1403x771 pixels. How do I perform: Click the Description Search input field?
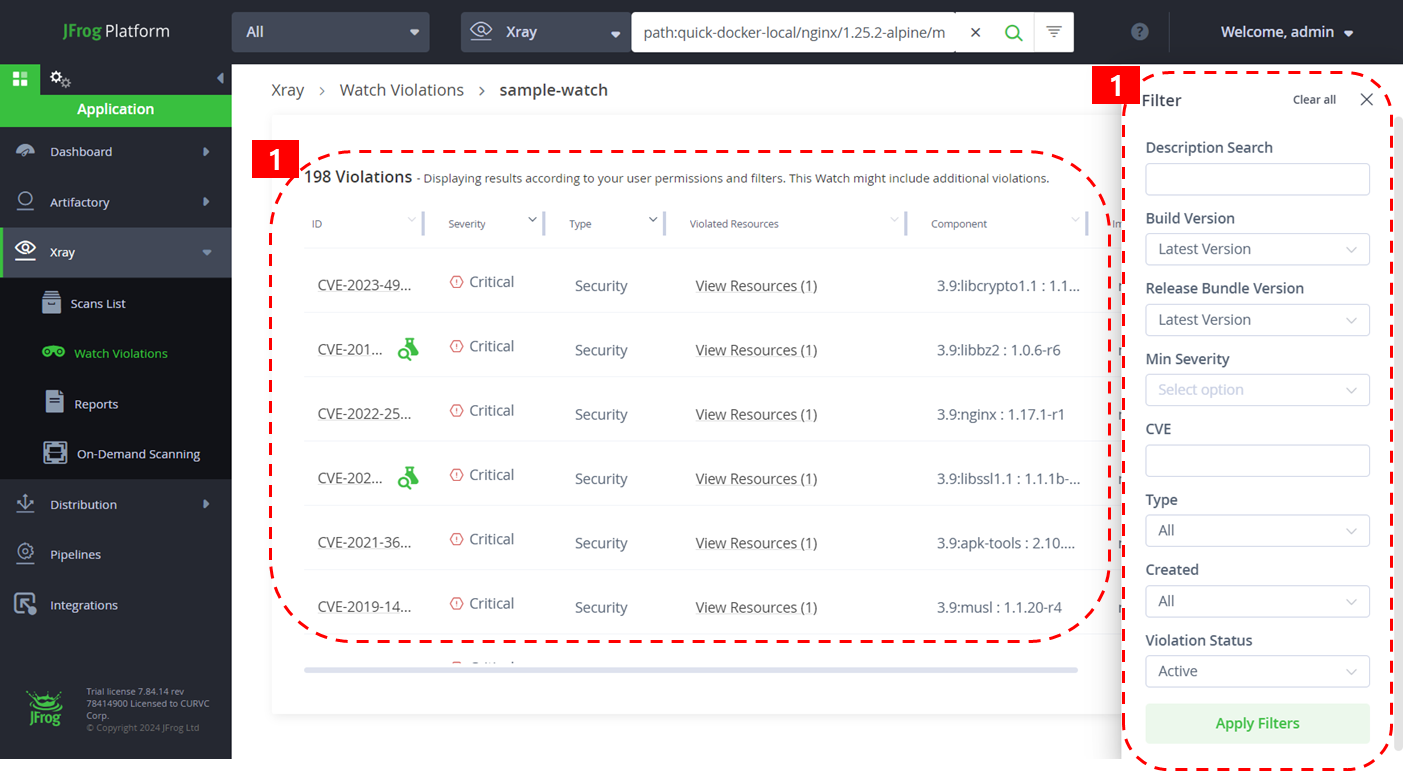(1257, 179)
